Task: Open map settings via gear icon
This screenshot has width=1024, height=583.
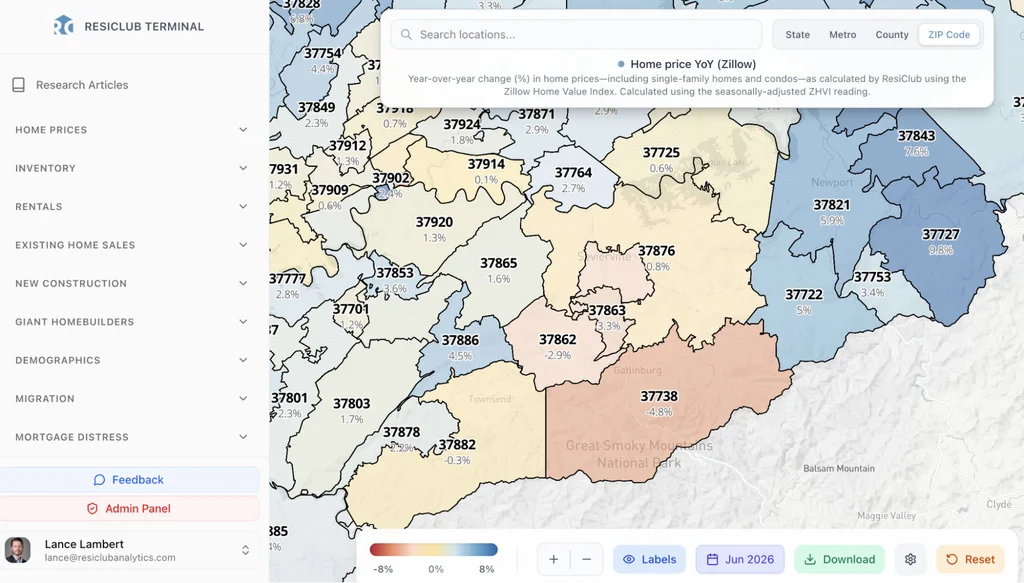Action: click(x=910, y=559)
